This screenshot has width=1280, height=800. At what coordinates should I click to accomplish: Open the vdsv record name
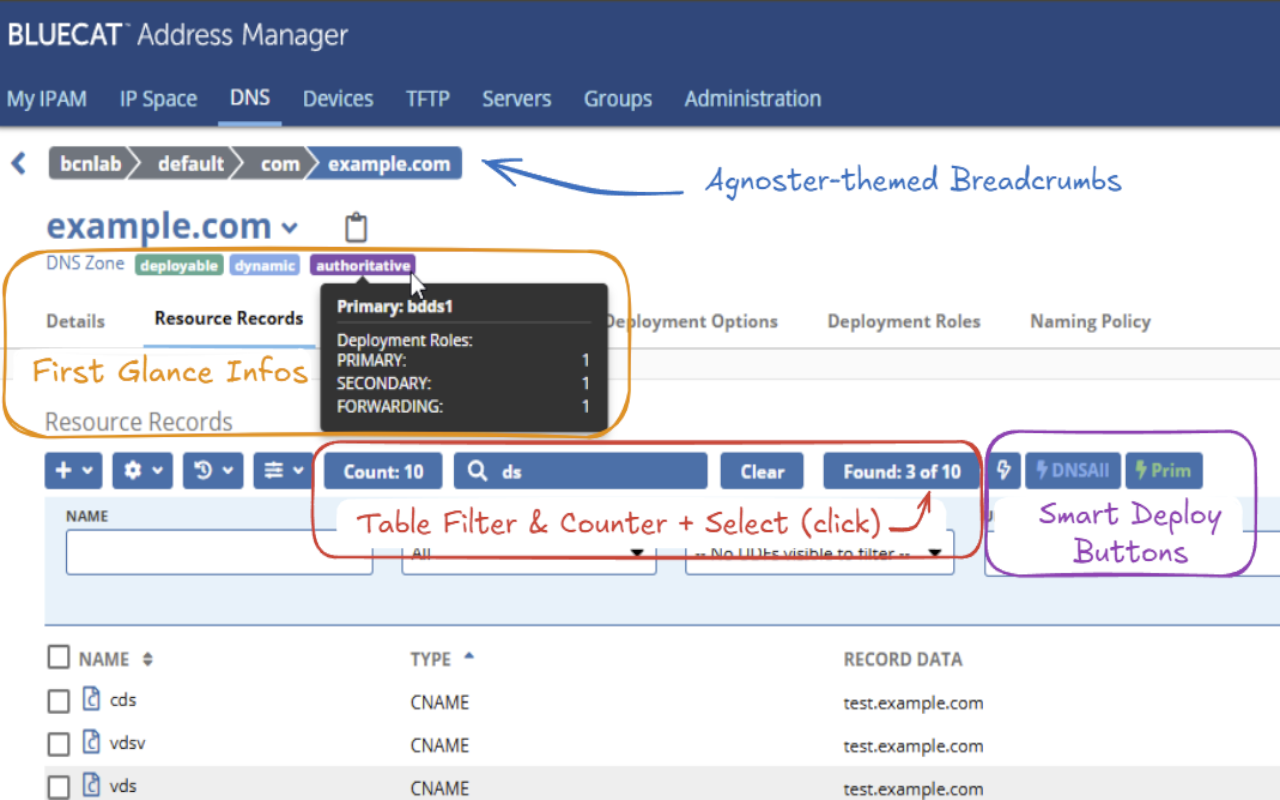(128, 742)
